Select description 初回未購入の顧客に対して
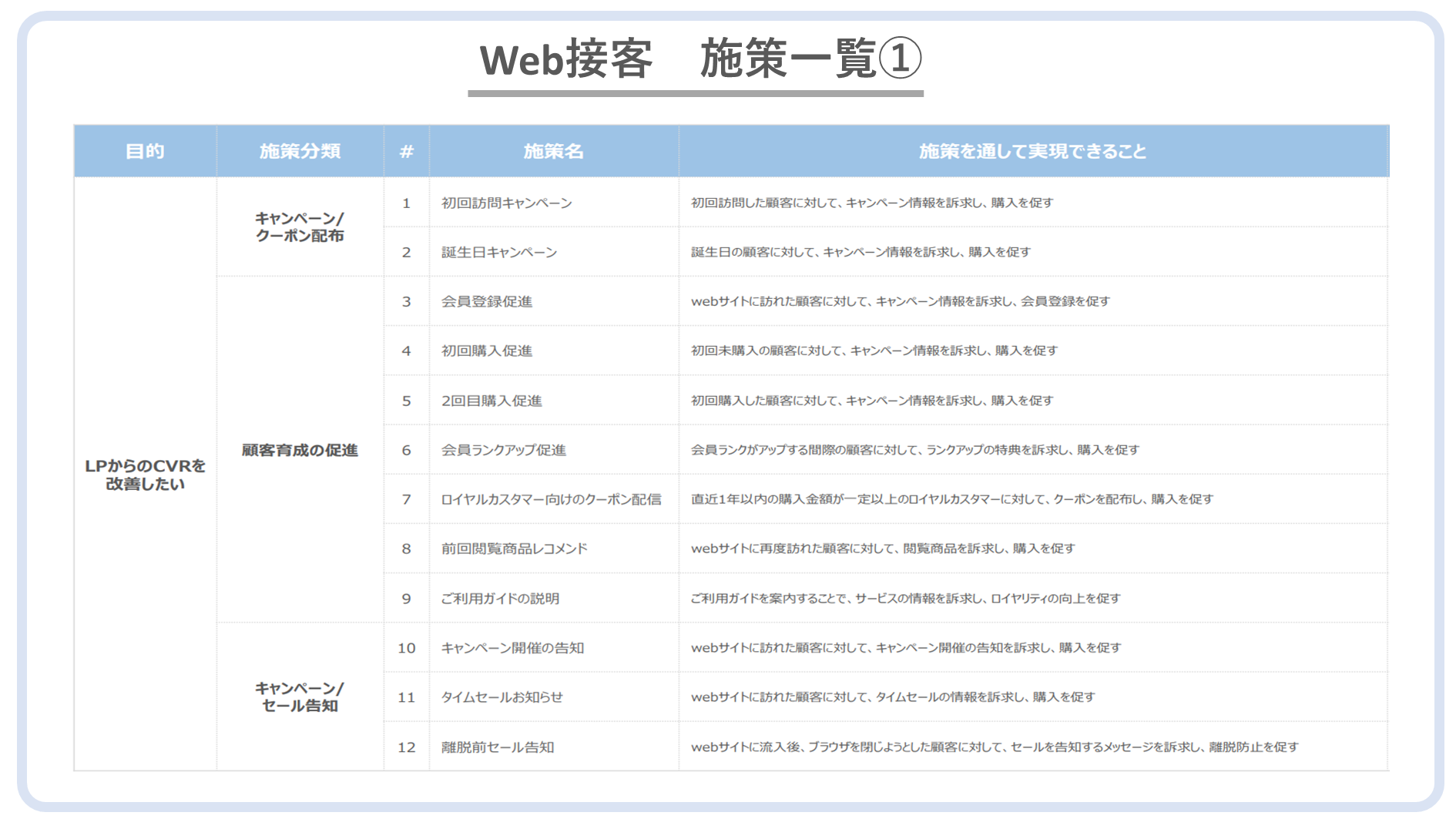 (874, 351)
